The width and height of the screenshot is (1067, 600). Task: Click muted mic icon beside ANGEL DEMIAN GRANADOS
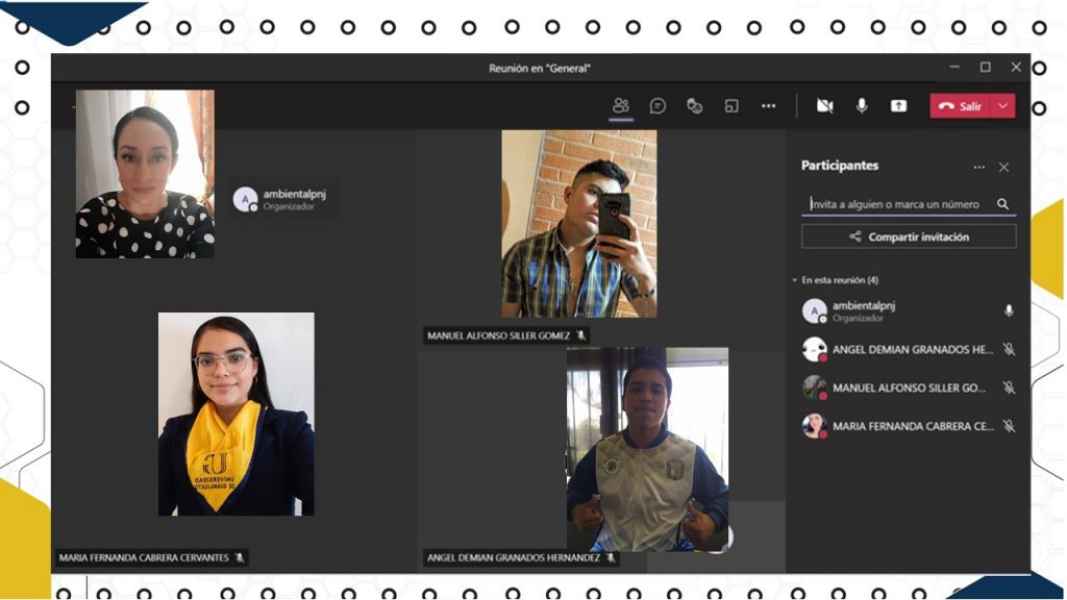[1008, 350]
